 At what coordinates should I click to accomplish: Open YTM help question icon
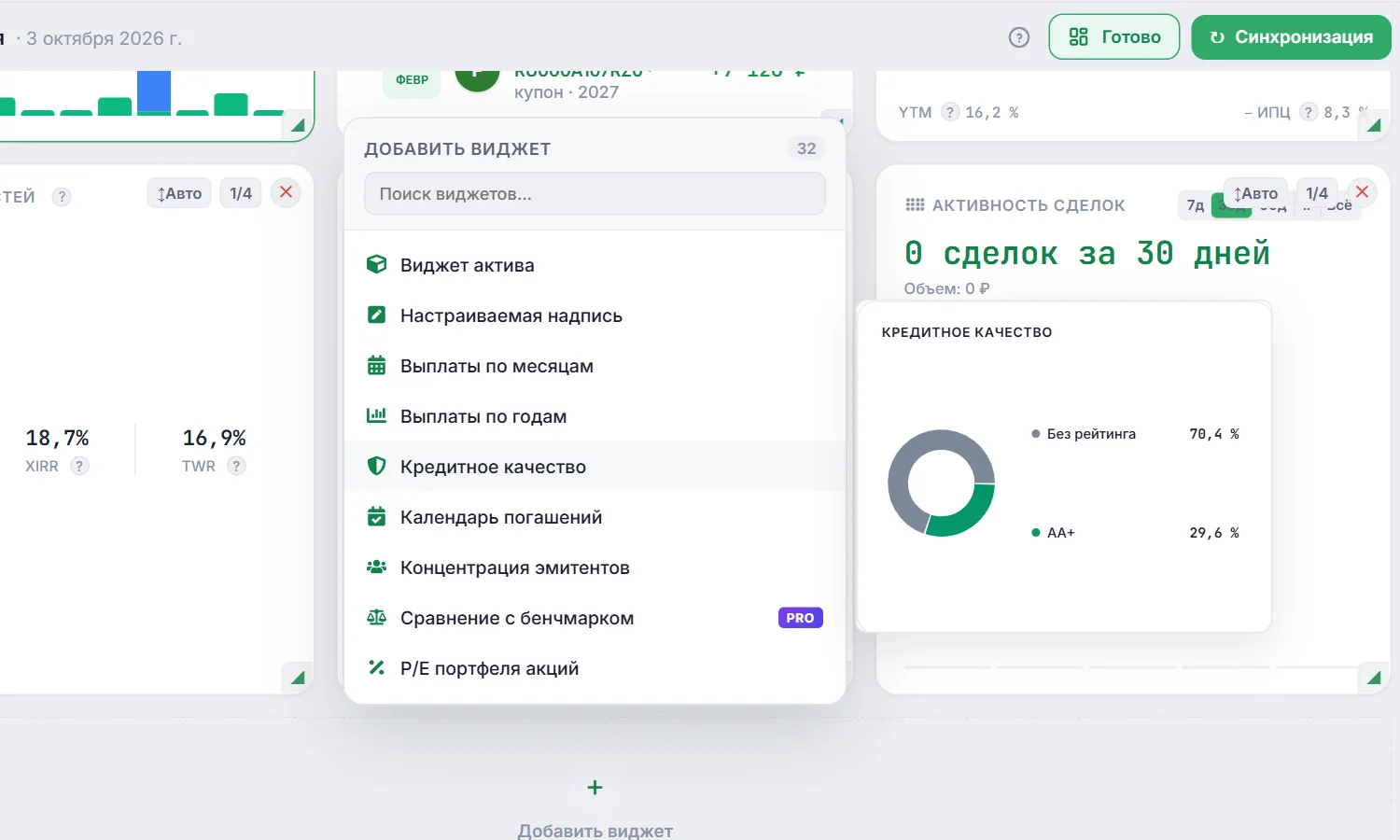[950, 112]
